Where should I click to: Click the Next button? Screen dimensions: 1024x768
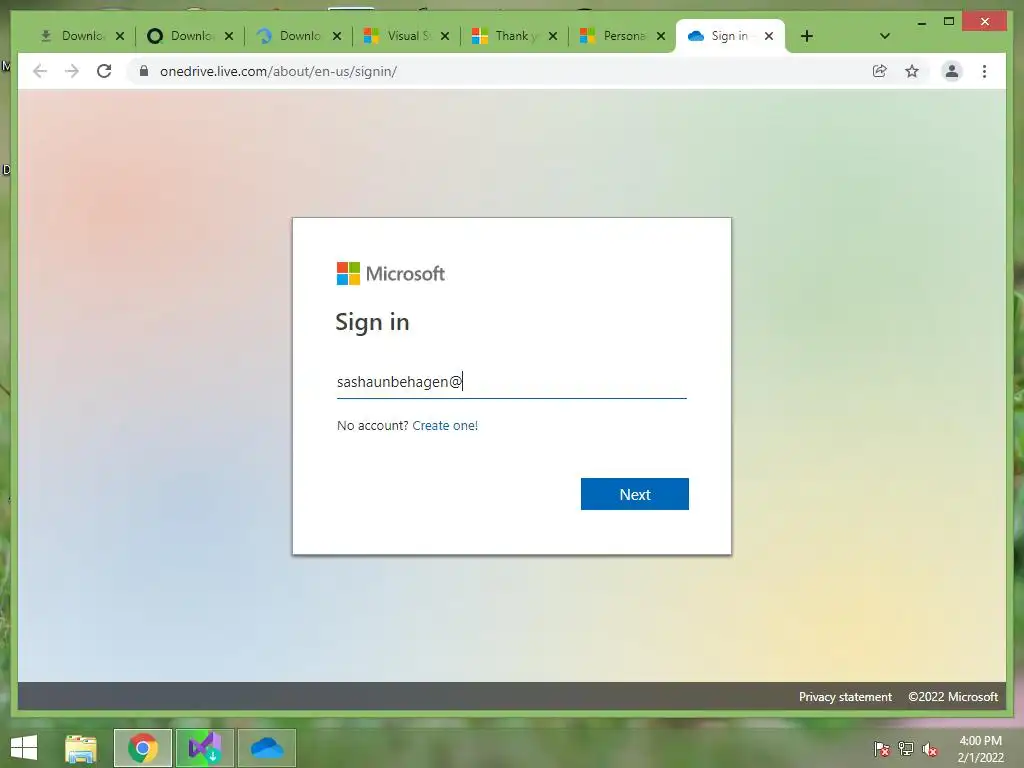[x=635, y=494]
